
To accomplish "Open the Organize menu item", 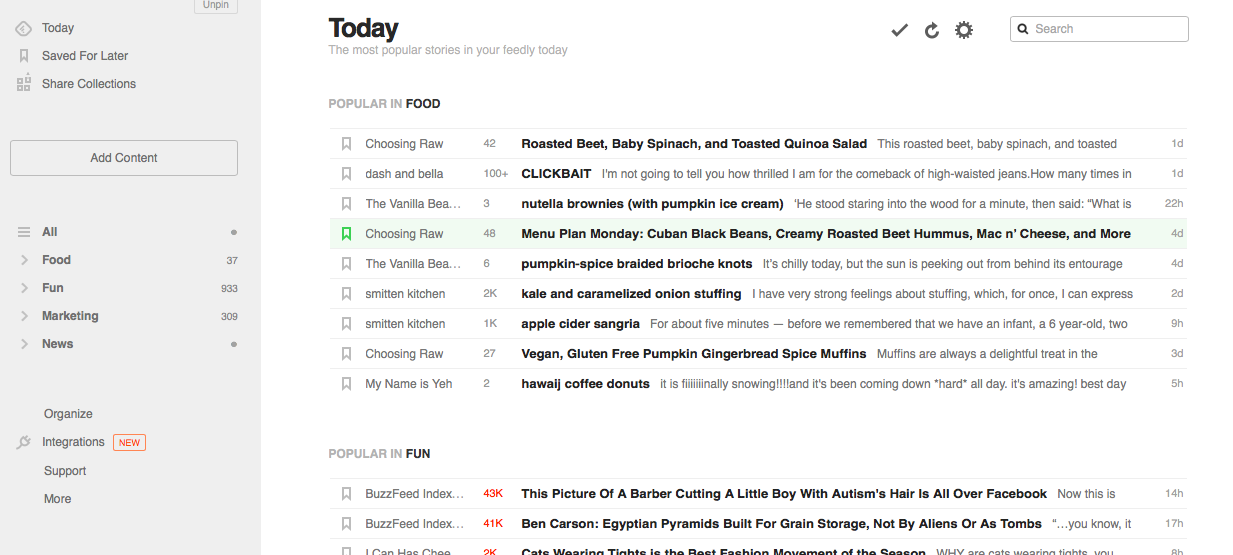I will click(x=68, y=414).
